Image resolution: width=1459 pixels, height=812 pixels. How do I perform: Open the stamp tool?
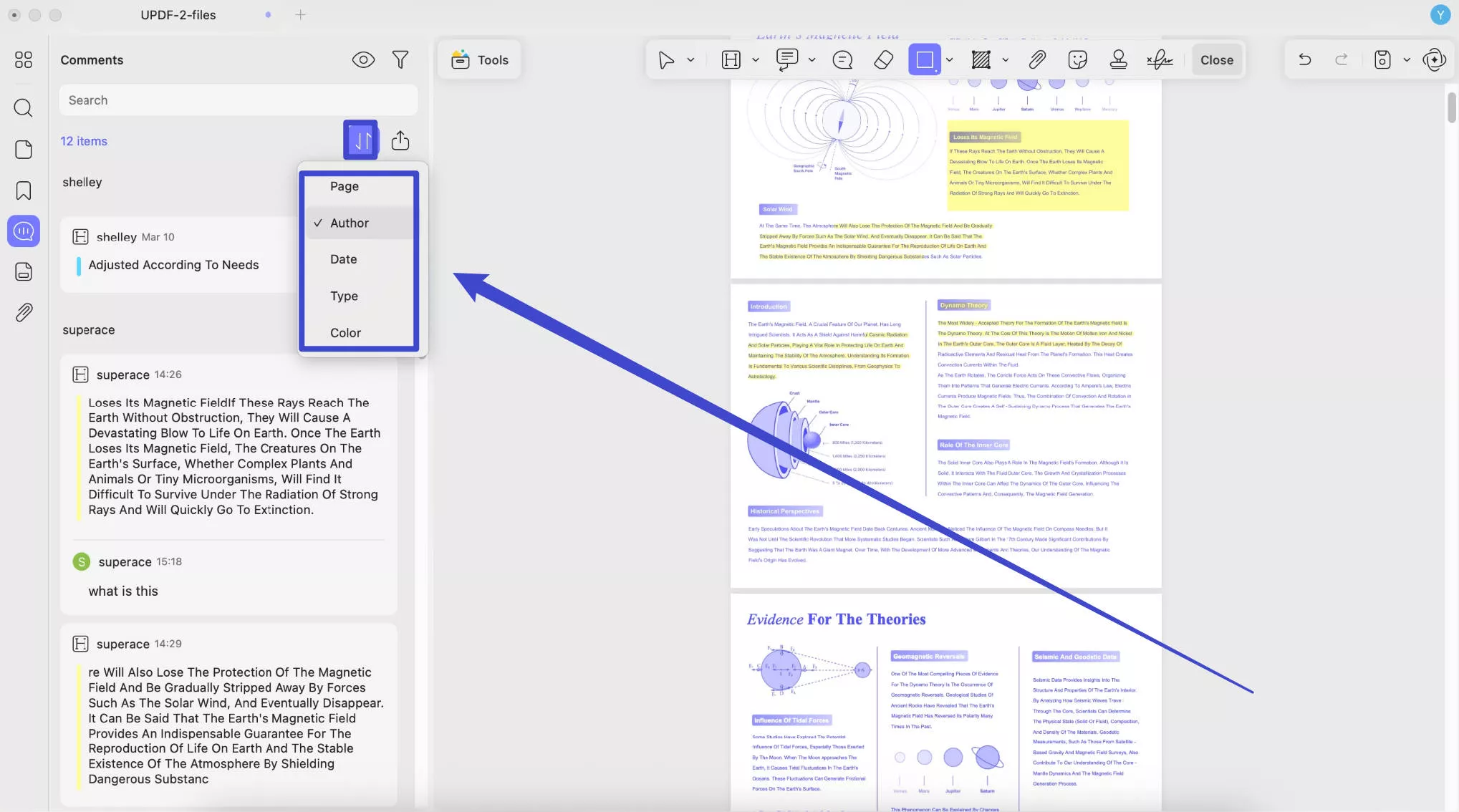[x=1118, y=60]
